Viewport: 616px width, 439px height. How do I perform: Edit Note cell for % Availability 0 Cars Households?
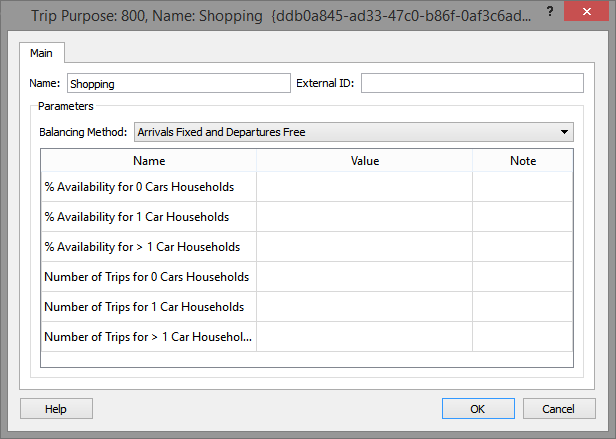[522, 187]
